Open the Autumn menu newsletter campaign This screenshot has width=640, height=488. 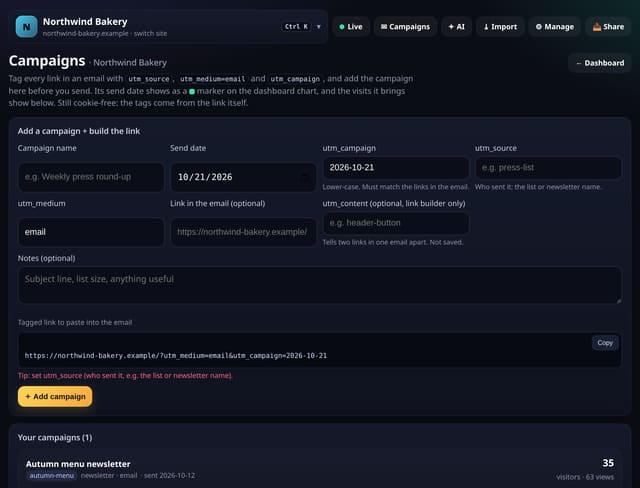(x=78, y=464)
